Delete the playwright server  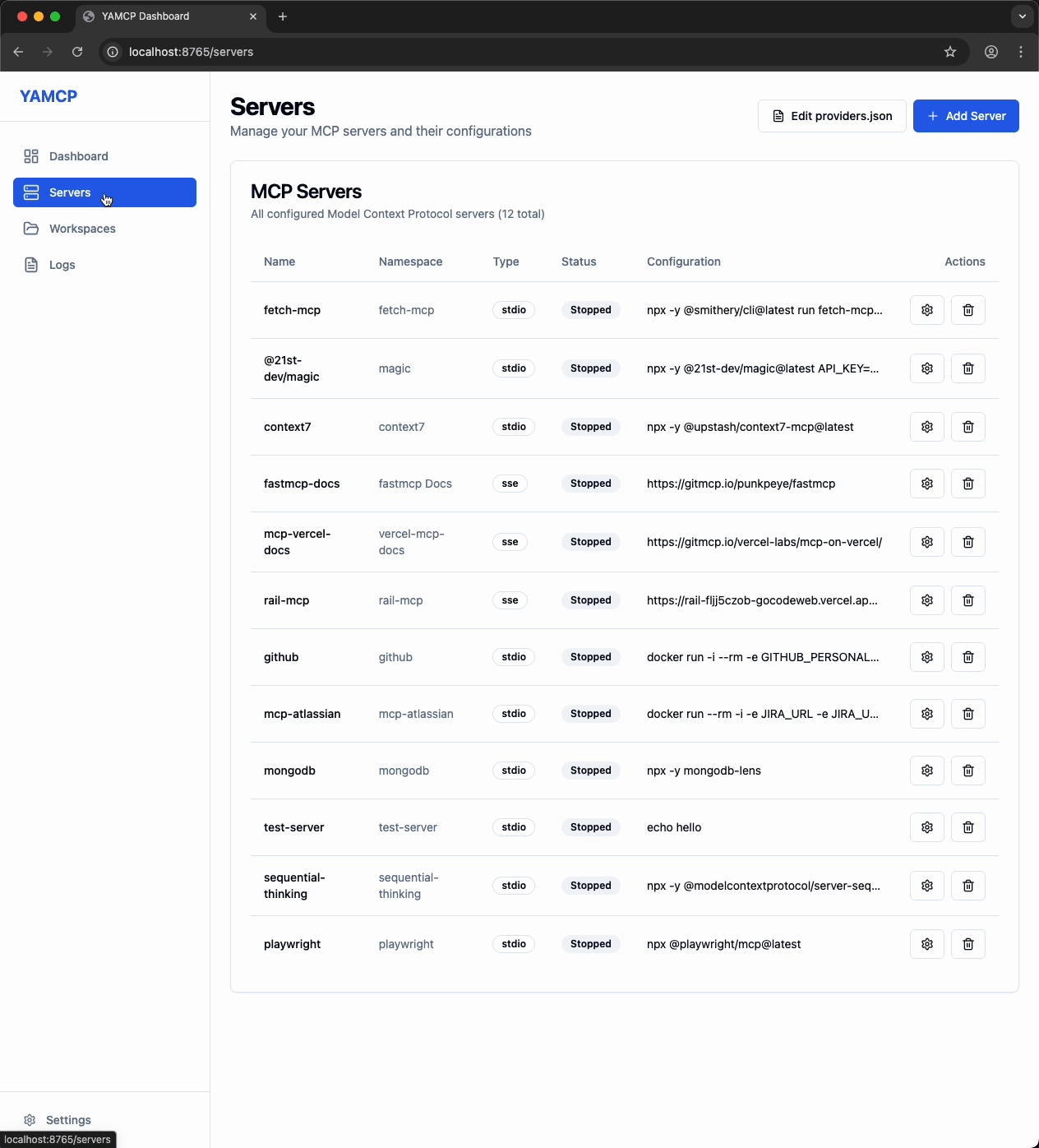[x=968, y=944]
